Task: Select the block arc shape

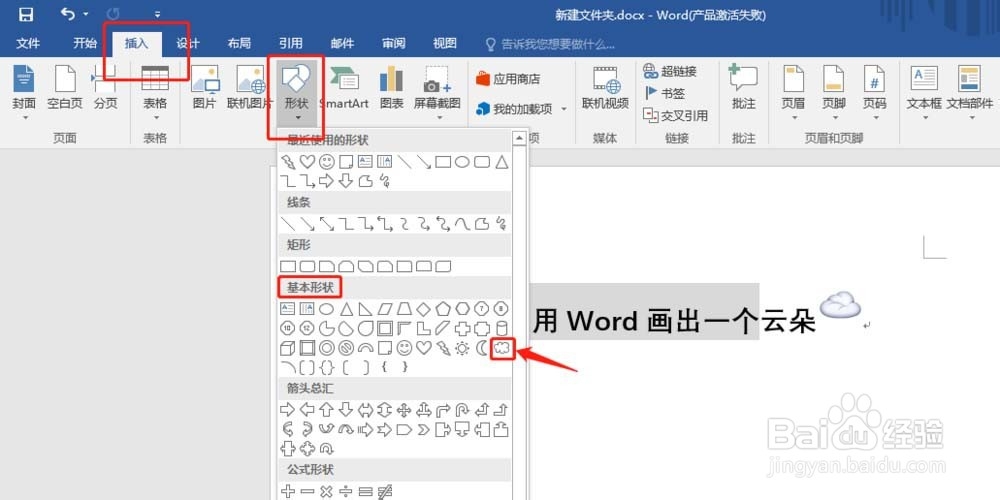Action: (x=365, y=348)
